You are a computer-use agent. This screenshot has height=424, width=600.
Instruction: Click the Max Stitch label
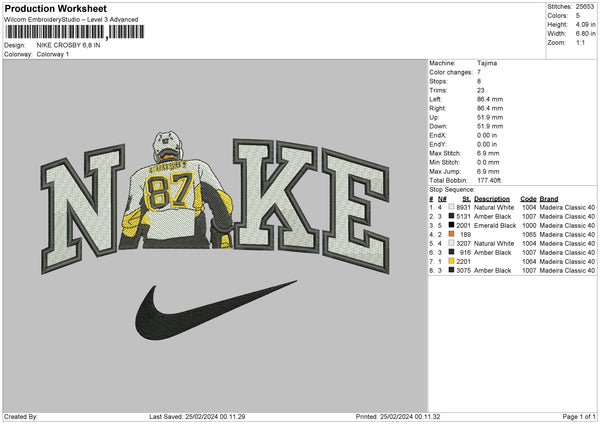(x=445, y=153)
